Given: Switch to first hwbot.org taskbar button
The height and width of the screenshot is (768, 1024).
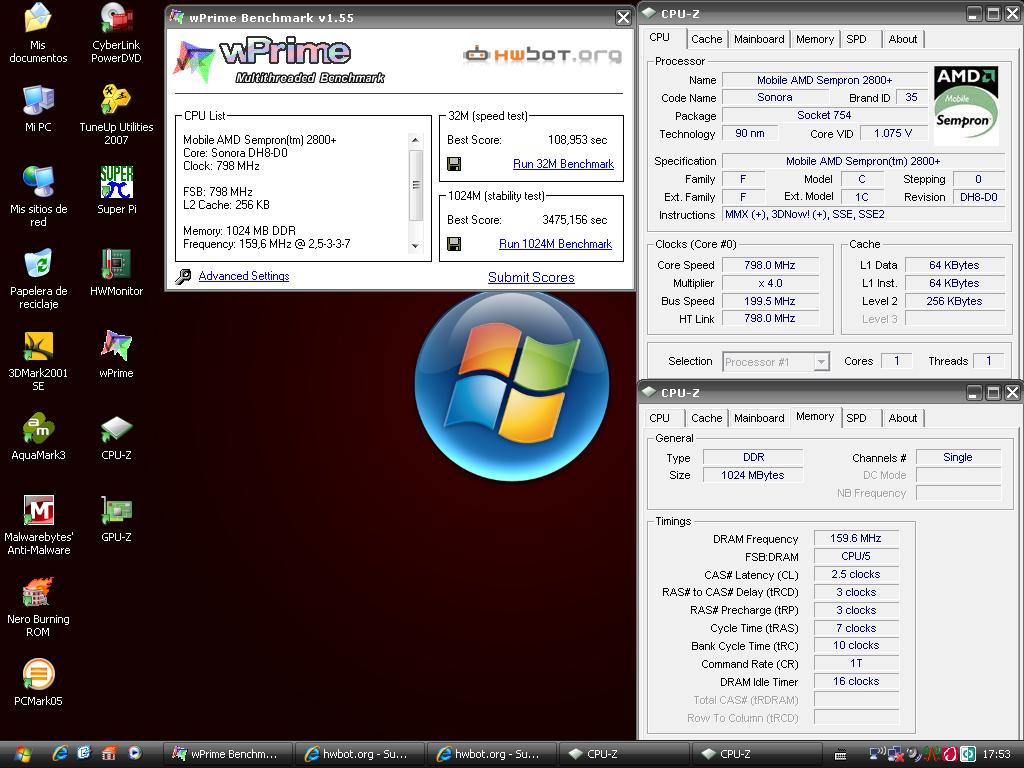Looking at the screenshot, I should point(359,754).
